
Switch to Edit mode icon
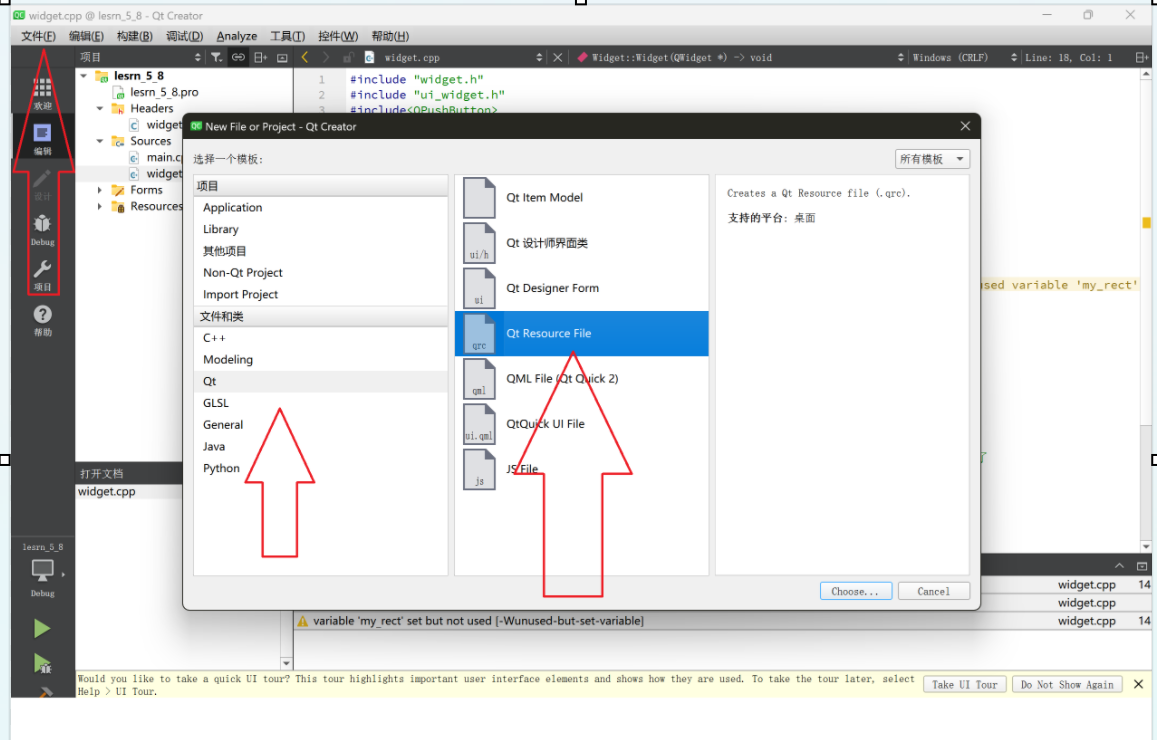point(42,139)
